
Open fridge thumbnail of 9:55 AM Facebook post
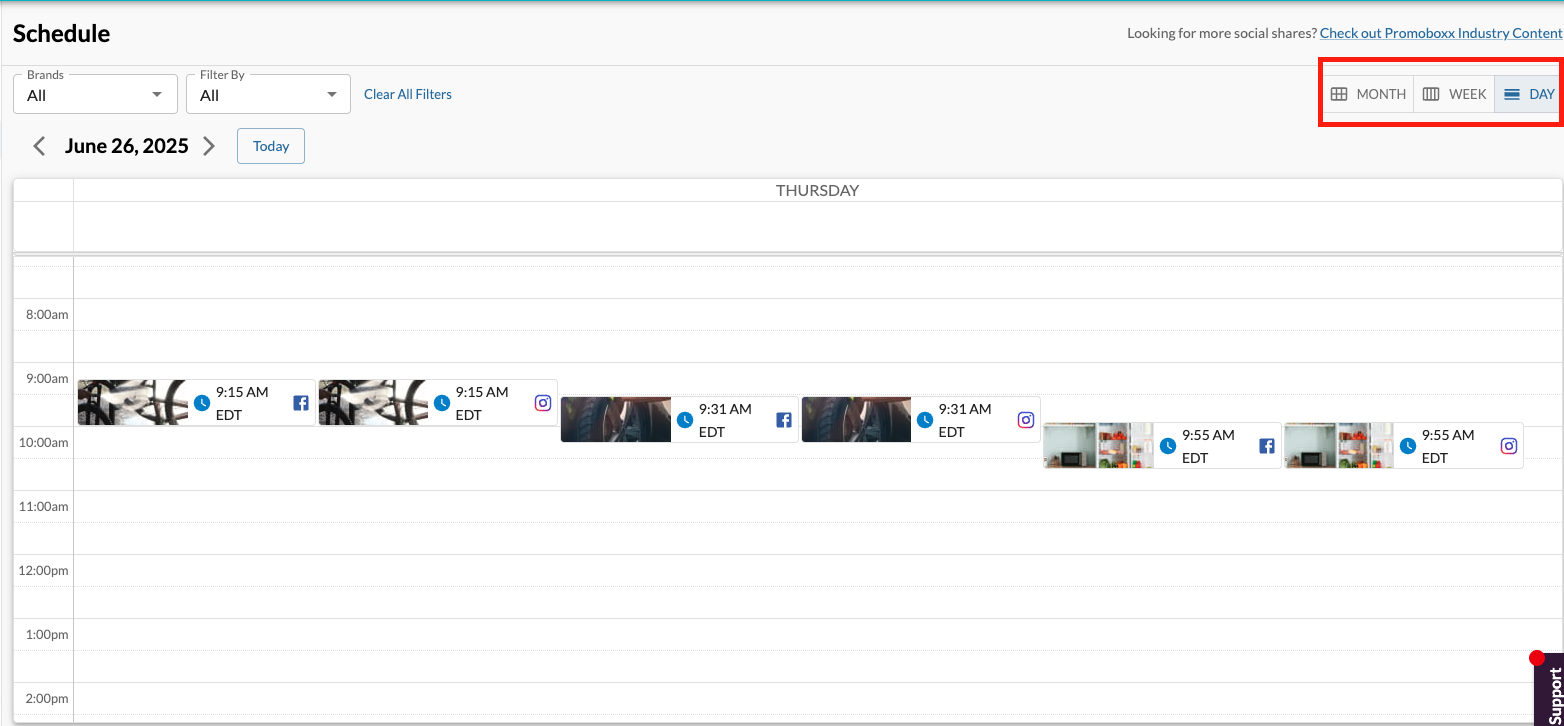(x=1099, y=446)
